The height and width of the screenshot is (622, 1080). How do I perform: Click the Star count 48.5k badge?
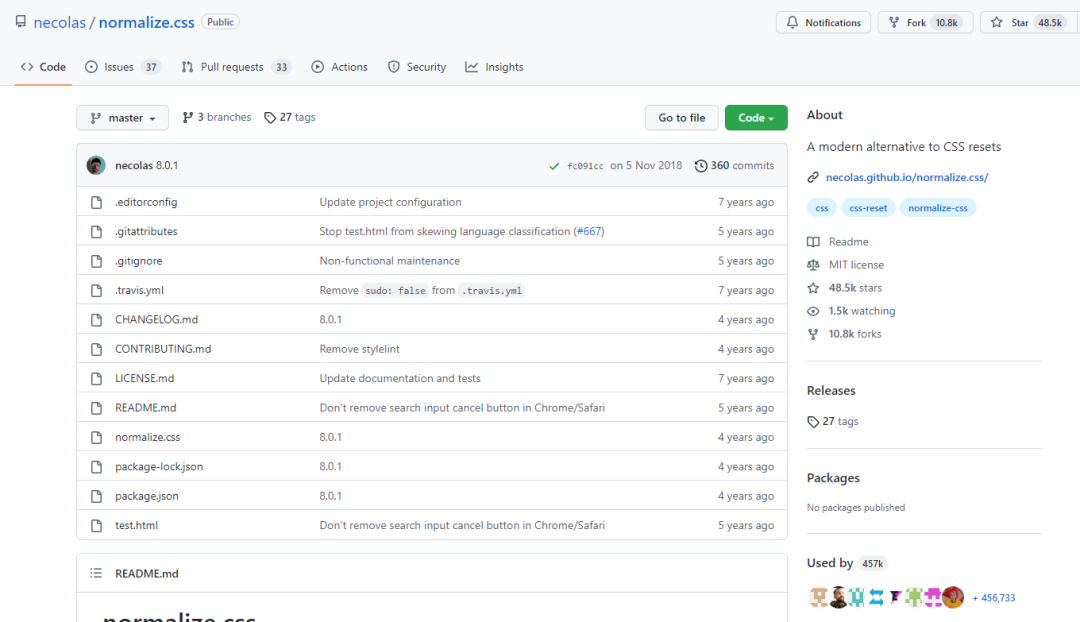(x=1050, y=23)
